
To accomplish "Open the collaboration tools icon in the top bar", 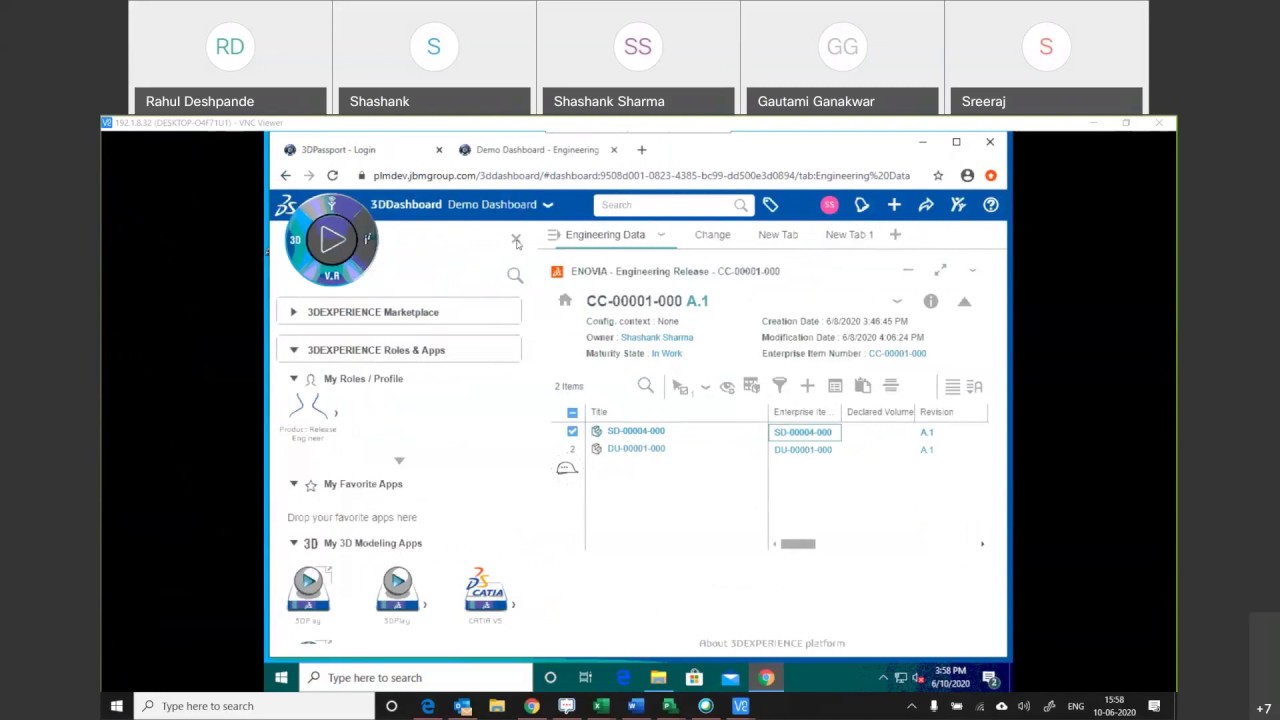I will pos(958,205).
